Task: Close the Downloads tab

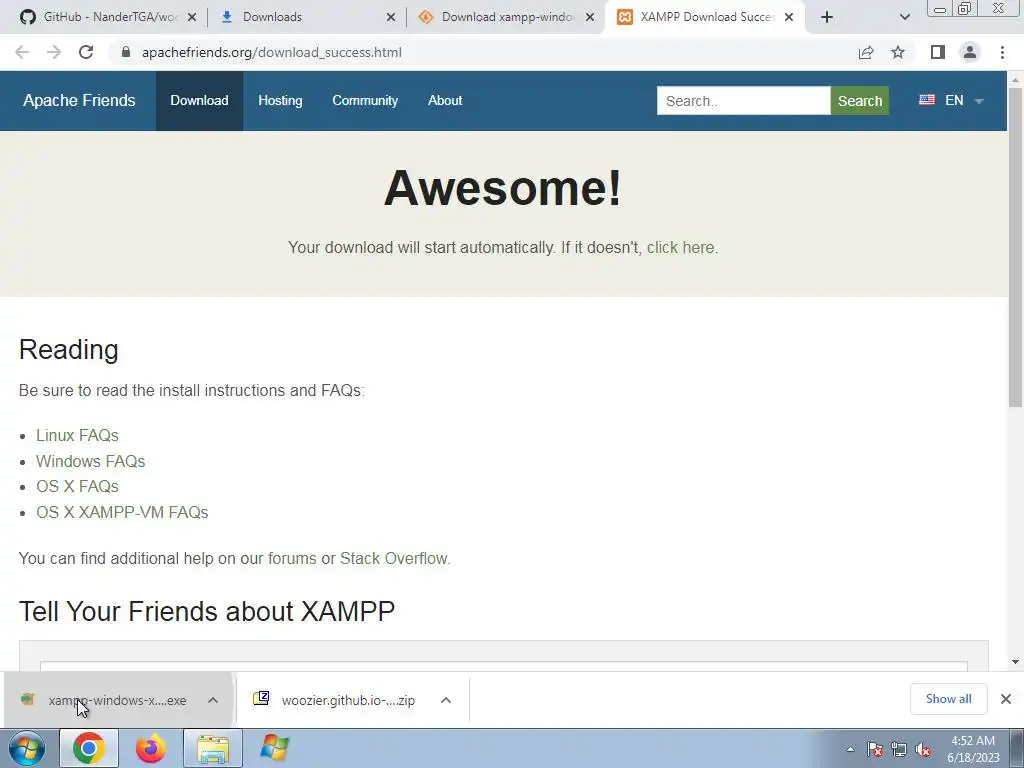Action: [x=391, y=17]
